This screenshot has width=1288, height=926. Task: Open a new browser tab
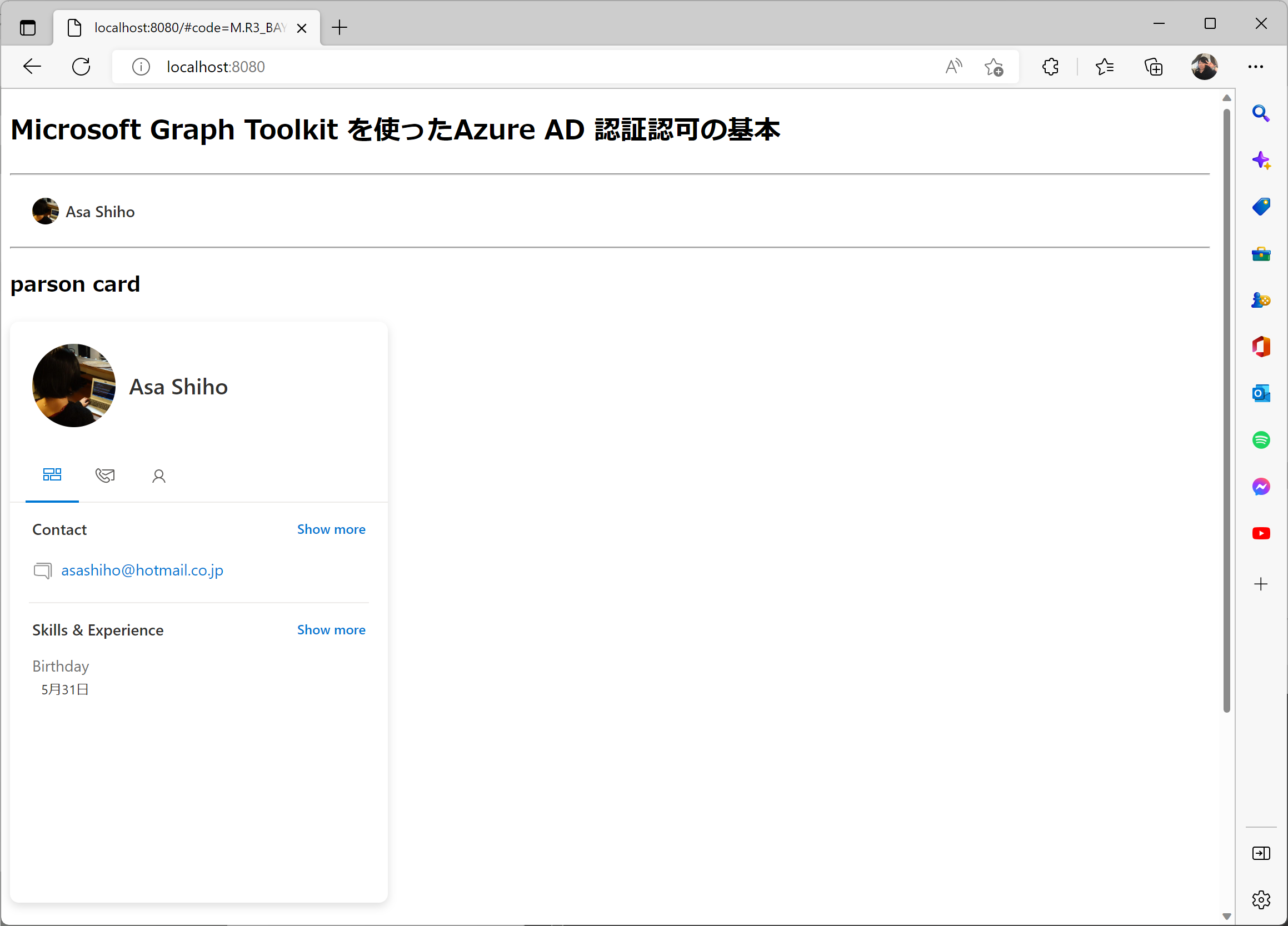pyautogui.click(x=339, y=27)
